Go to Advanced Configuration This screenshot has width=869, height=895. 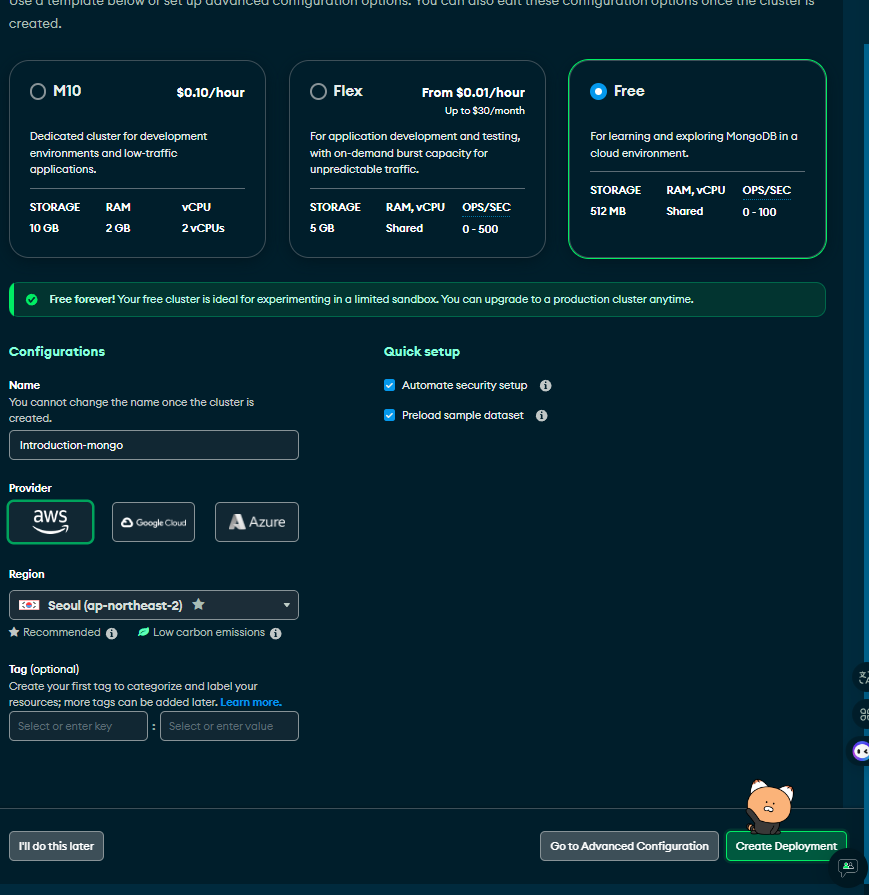coord(629,846)
